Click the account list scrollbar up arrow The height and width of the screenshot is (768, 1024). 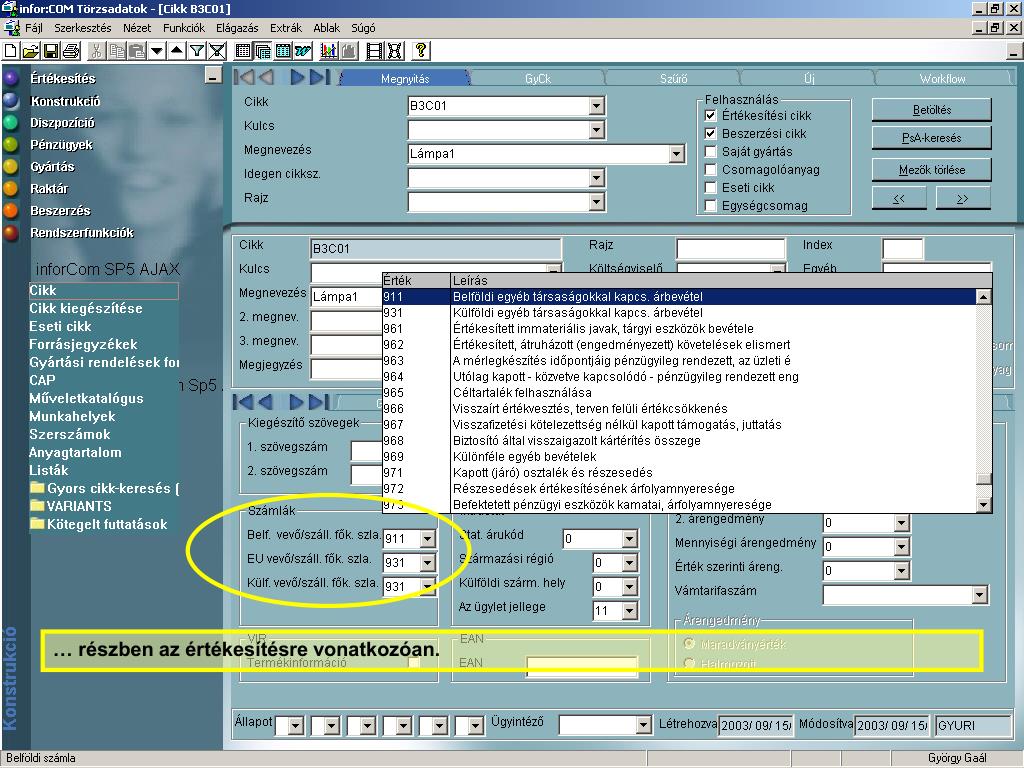tap(984, 297)
